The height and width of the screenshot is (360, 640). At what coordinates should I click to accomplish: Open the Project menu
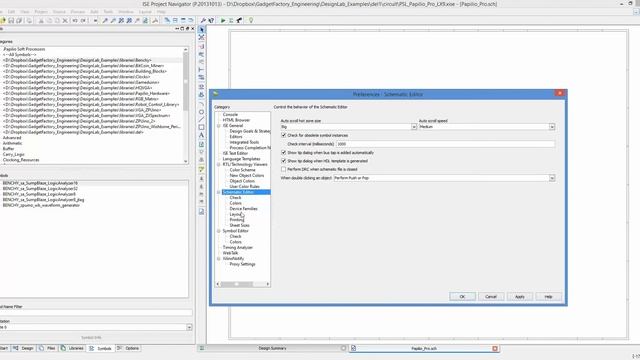[x=41, y=12]
